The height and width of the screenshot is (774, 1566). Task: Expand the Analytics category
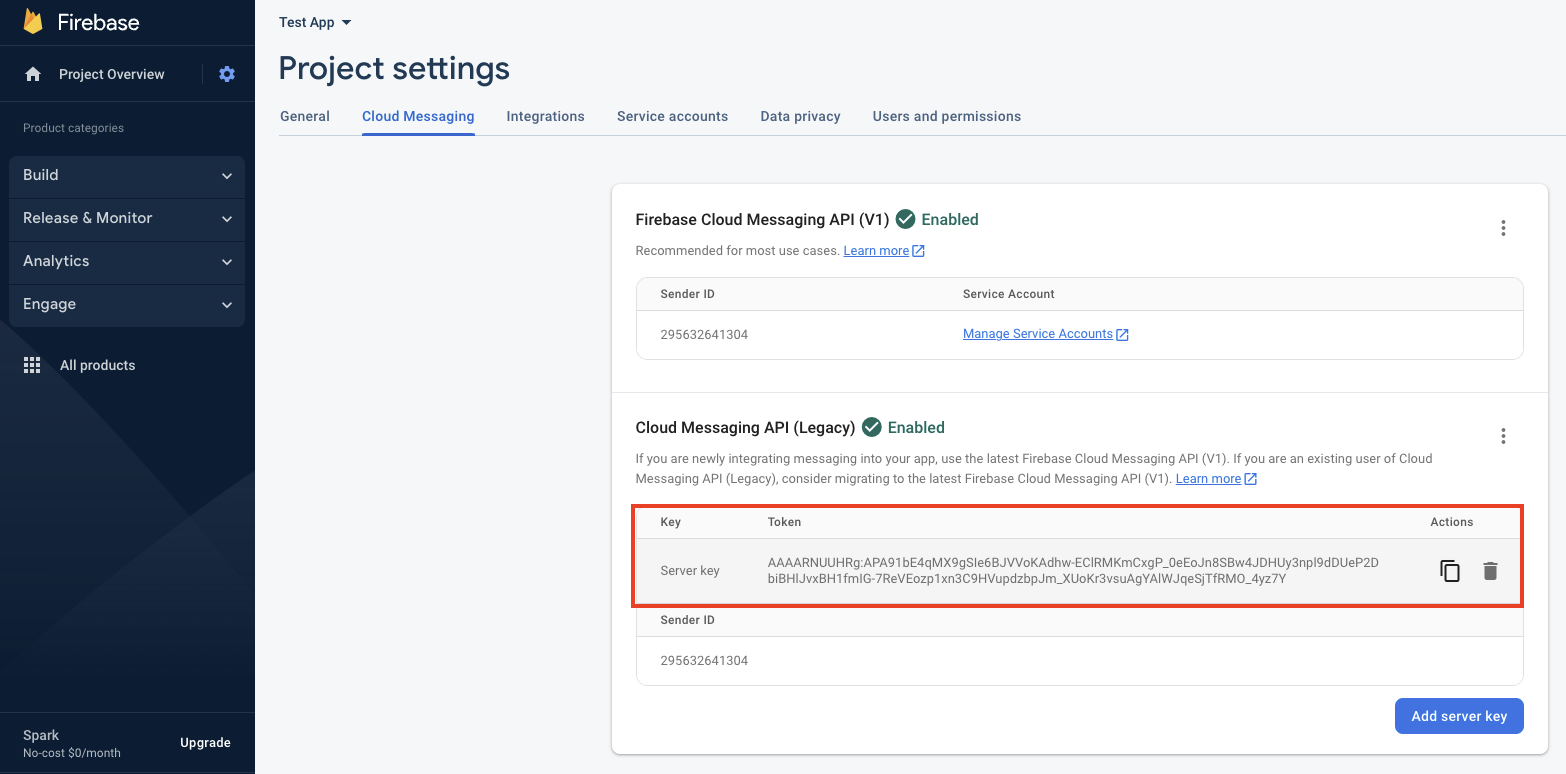(127, 261)
